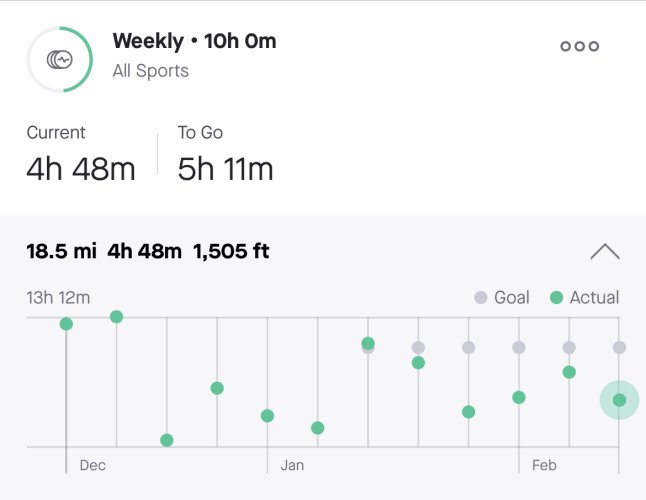Screen dimensions: 646x500
Task: Select the lowest green dot on the chart
Action: (x=167, y=440)
